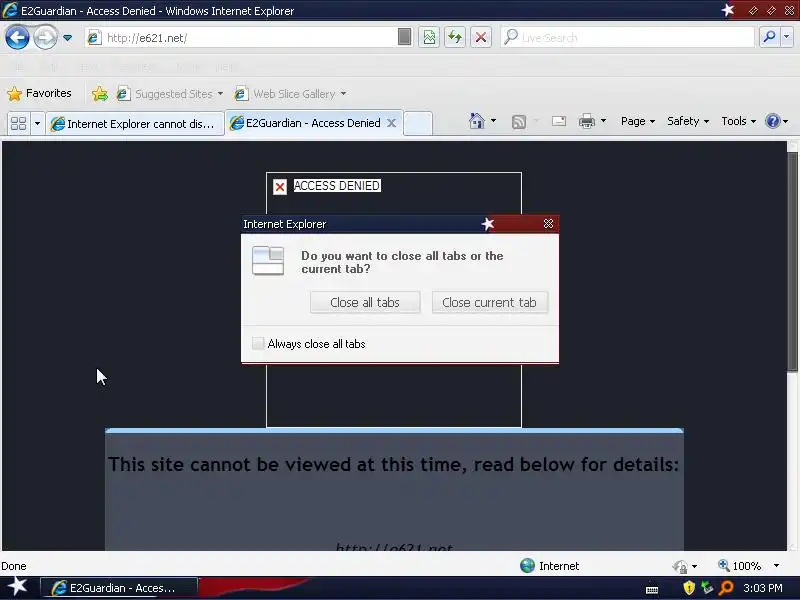
Task: Click the blue Help question icon
Action: [x=772, y=121]
